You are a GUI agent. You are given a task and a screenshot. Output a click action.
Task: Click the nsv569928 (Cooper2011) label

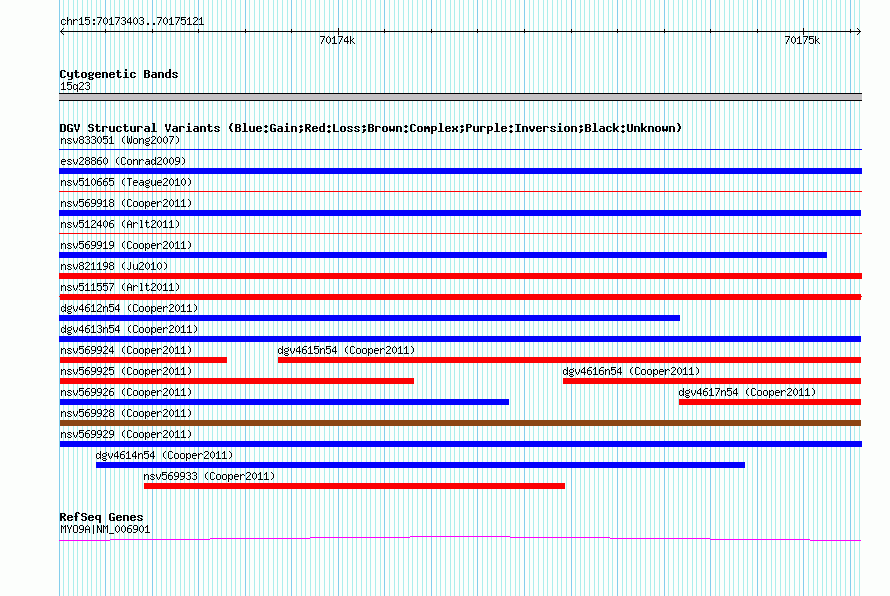pyautogui.click(x=126, y=413)
